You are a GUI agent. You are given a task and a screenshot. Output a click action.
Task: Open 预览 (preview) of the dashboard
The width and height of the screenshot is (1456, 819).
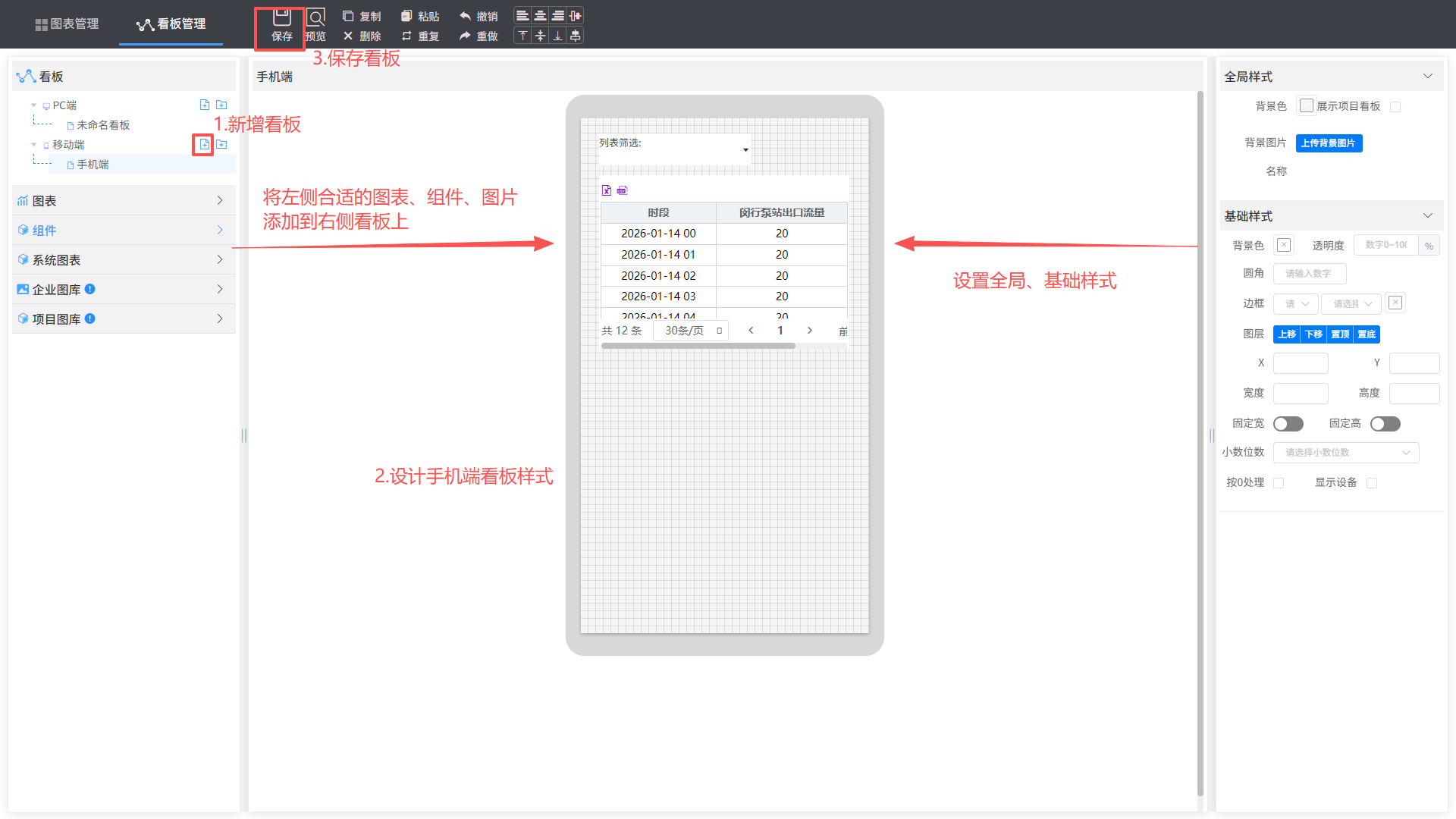click(x=315, y=17)
